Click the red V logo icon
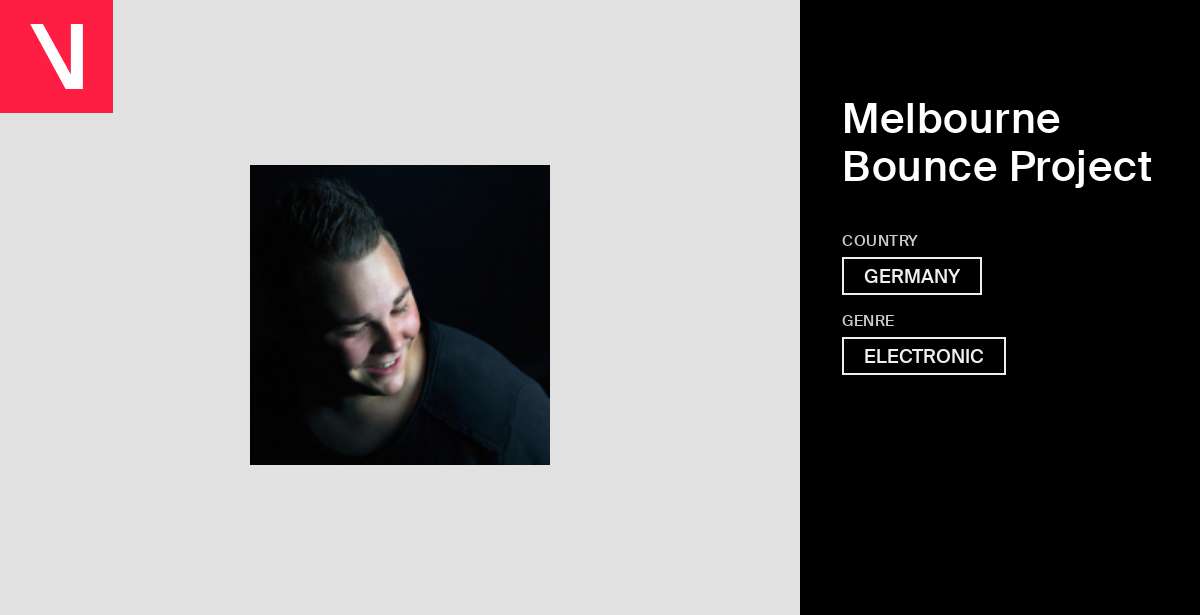 [56, 56]
